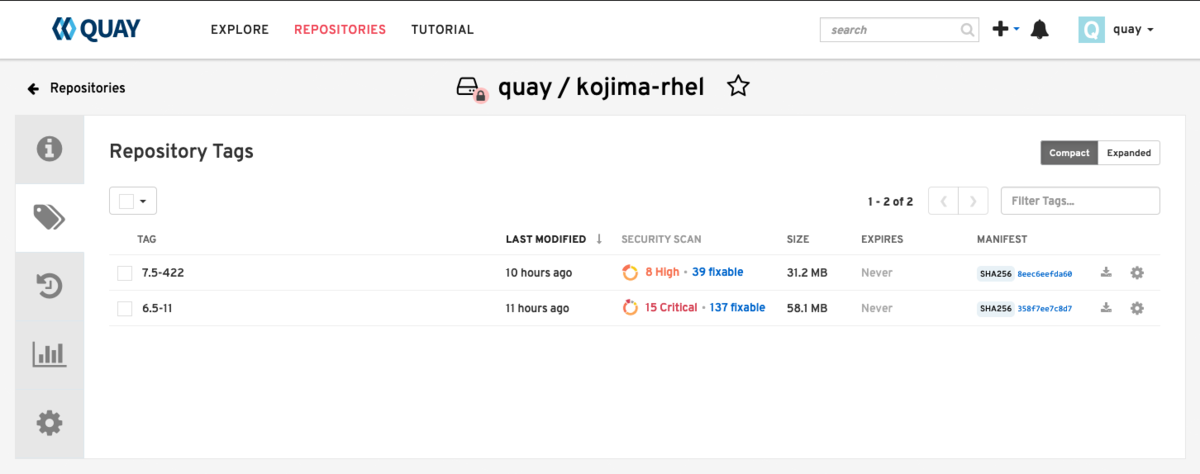Select the checkbox for tag 6.5-11
The image size is (1200, 474).
click(125, 309)
